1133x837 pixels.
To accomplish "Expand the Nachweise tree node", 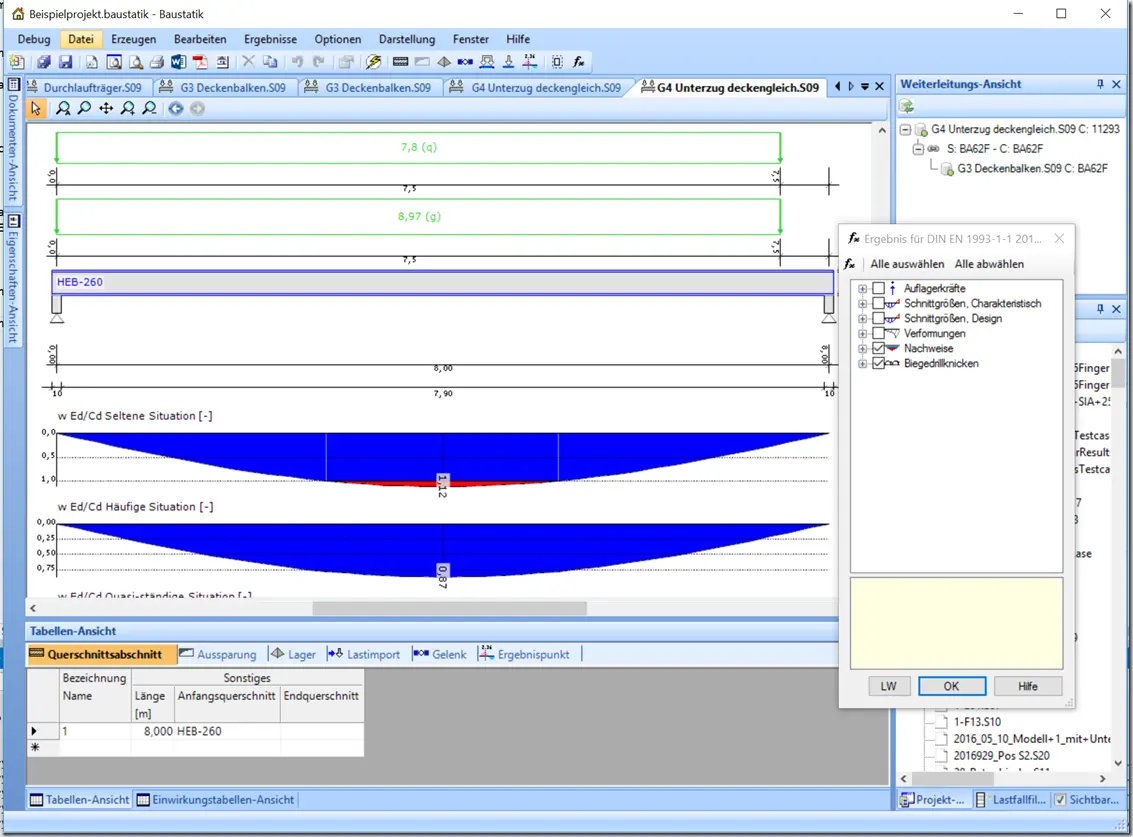I will click(x=862, y=348).
